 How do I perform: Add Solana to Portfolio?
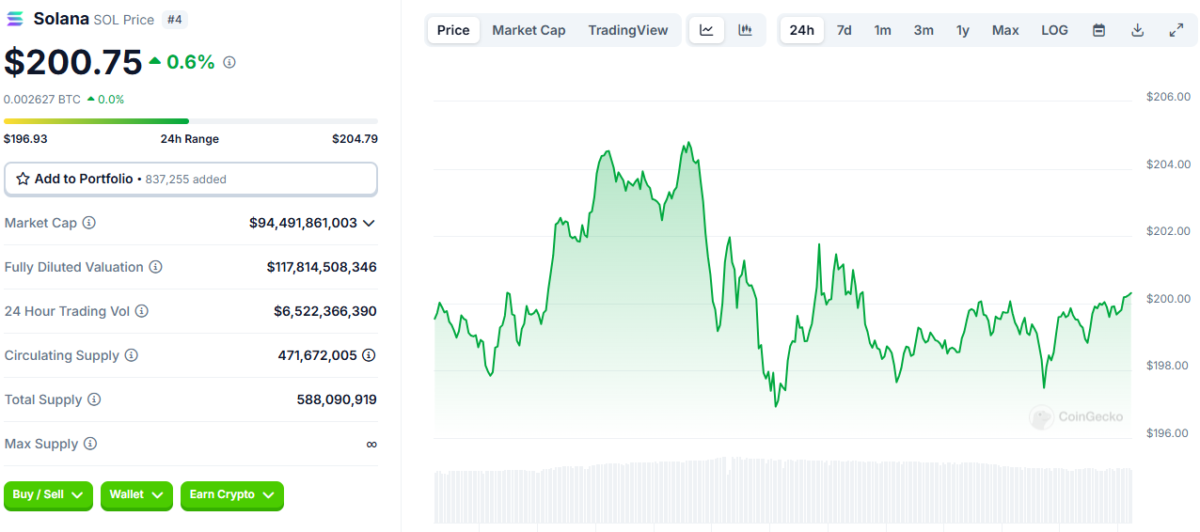(x=191, y=179)
